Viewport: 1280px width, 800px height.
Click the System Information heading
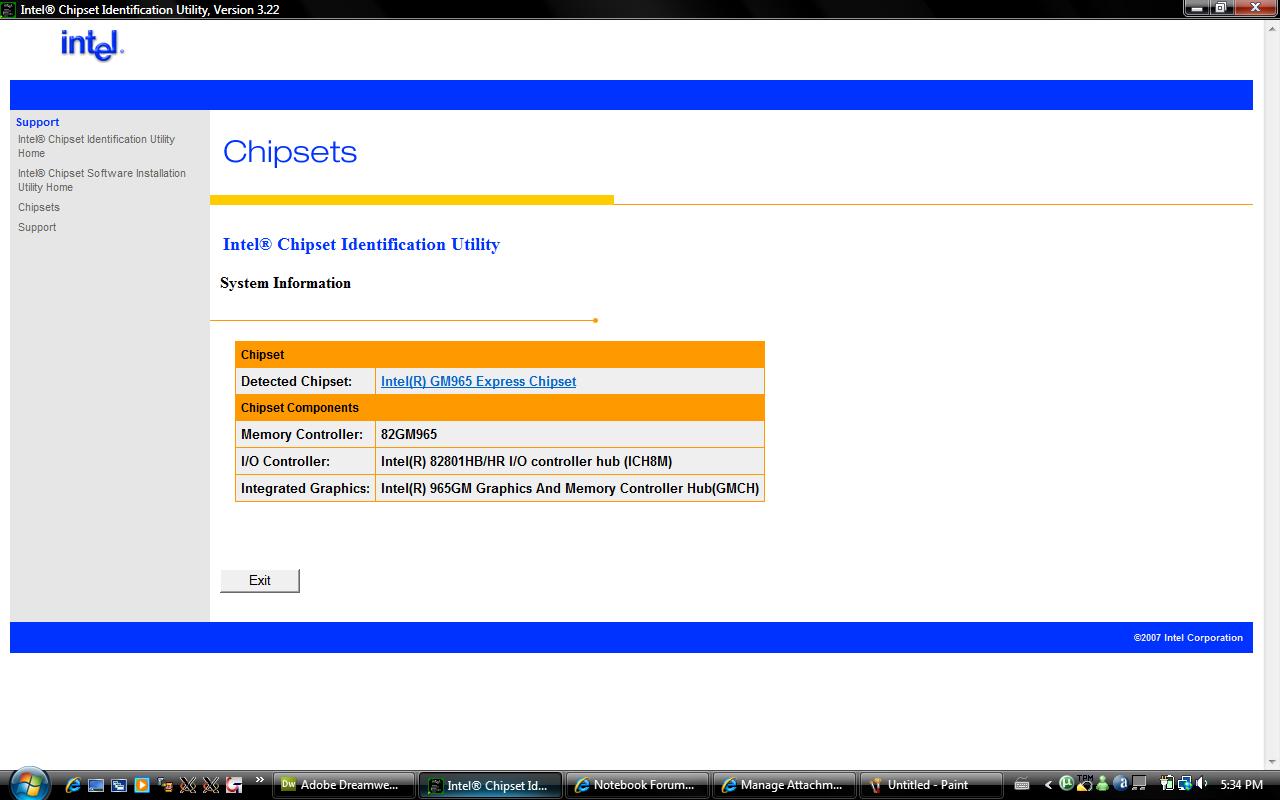pos(285,283)
